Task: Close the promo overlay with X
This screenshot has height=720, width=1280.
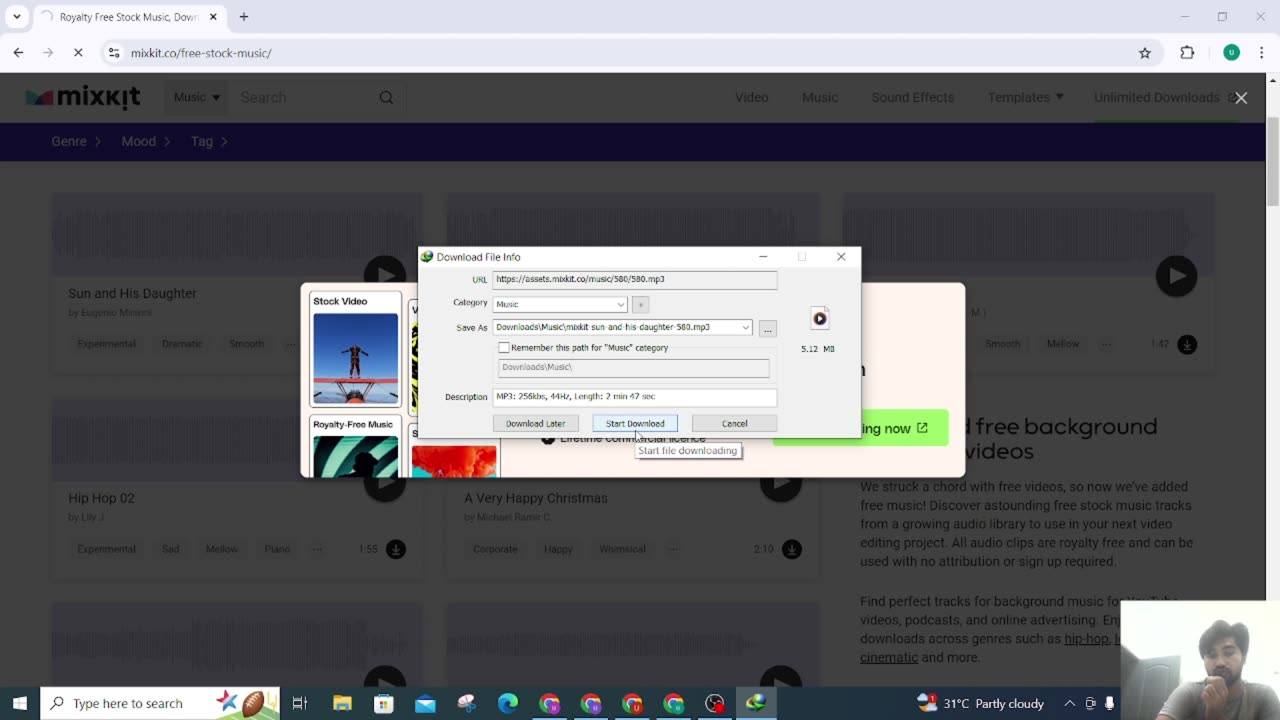Action: [x=1241, y=98]
